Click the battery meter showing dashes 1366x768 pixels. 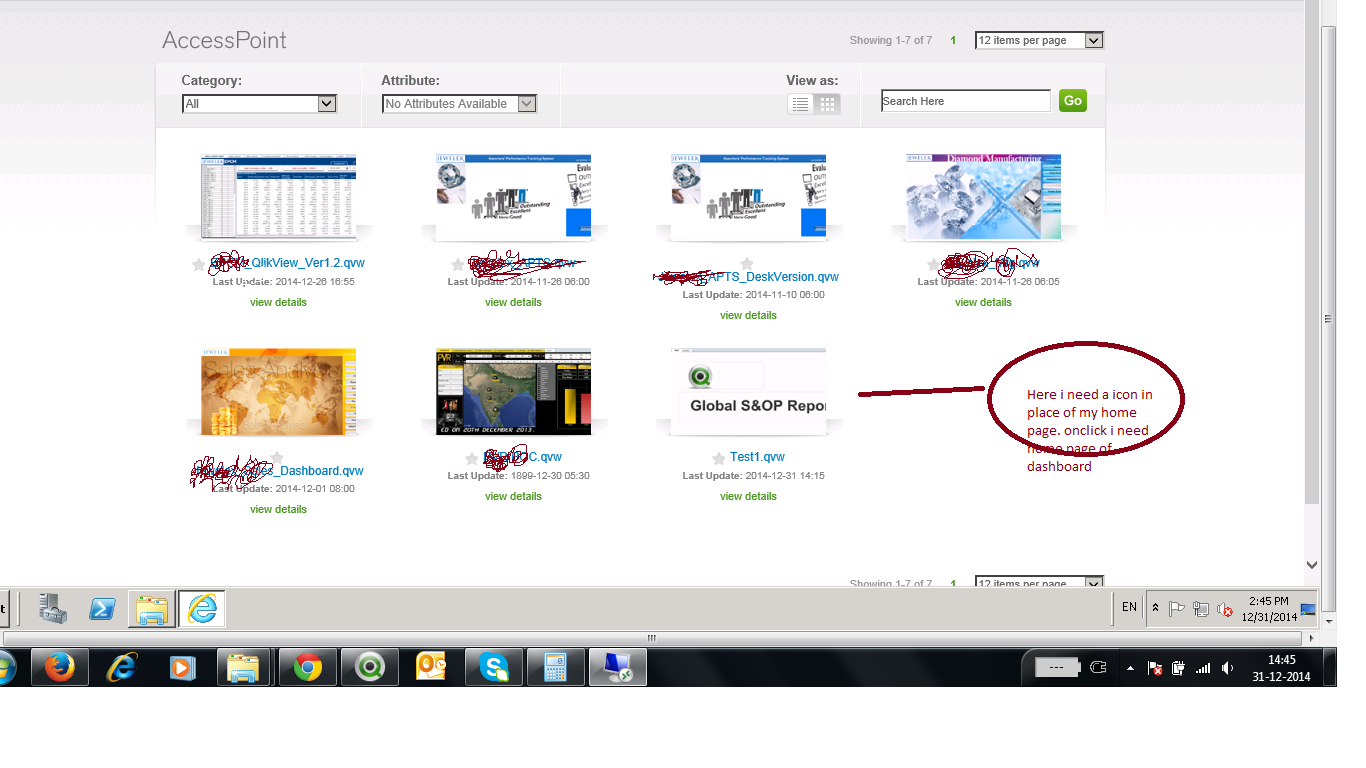[x=1058, y=667]
